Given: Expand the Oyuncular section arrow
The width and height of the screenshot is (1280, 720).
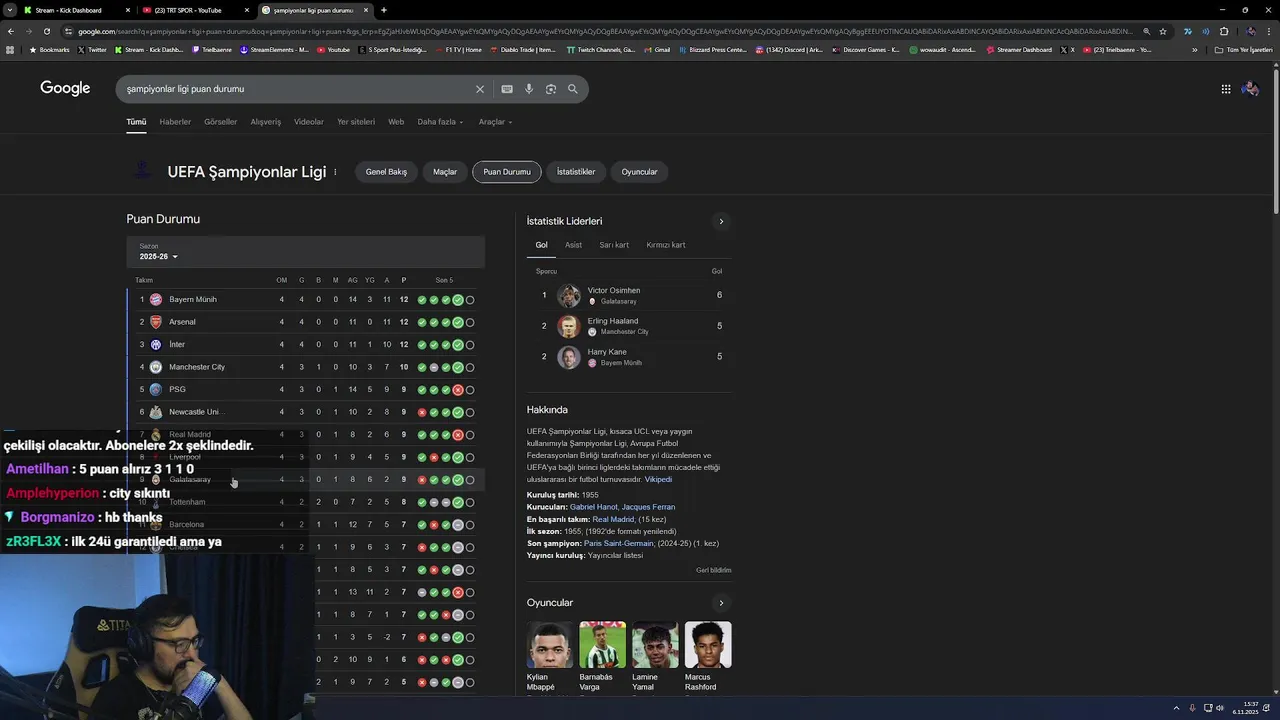Looking at the screenshot, I should point(721,603).
